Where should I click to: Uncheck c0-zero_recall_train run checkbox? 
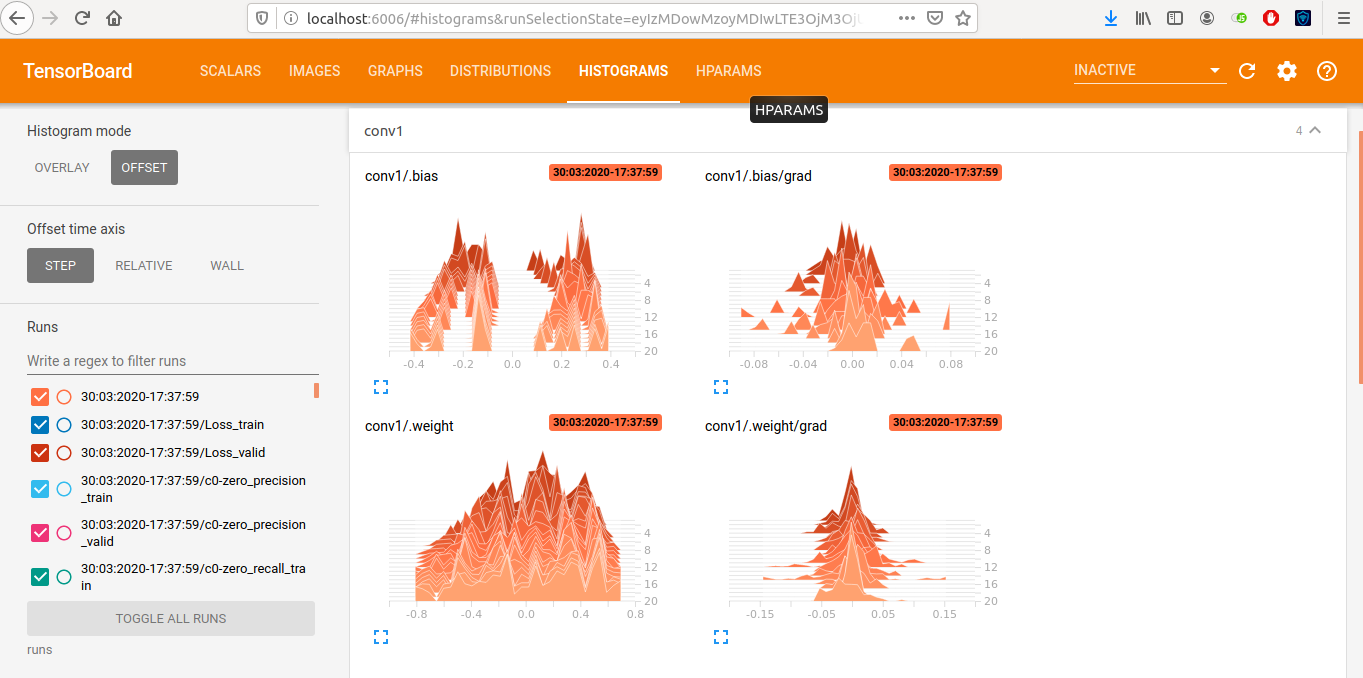(40, 577)
